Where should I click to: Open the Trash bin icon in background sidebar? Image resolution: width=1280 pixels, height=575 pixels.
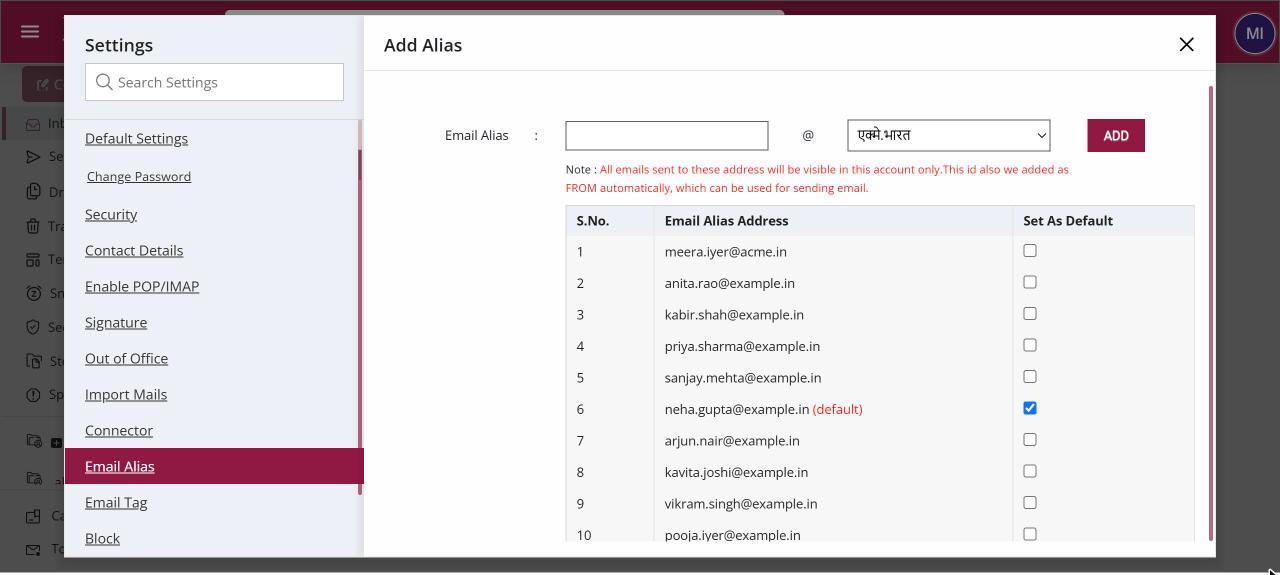tap(33, 226)
